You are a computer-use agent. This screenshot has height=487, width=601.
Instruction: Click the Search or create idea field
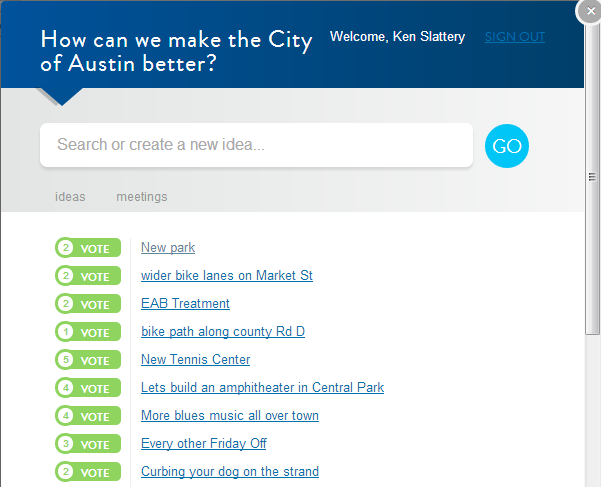coord(256,145)
